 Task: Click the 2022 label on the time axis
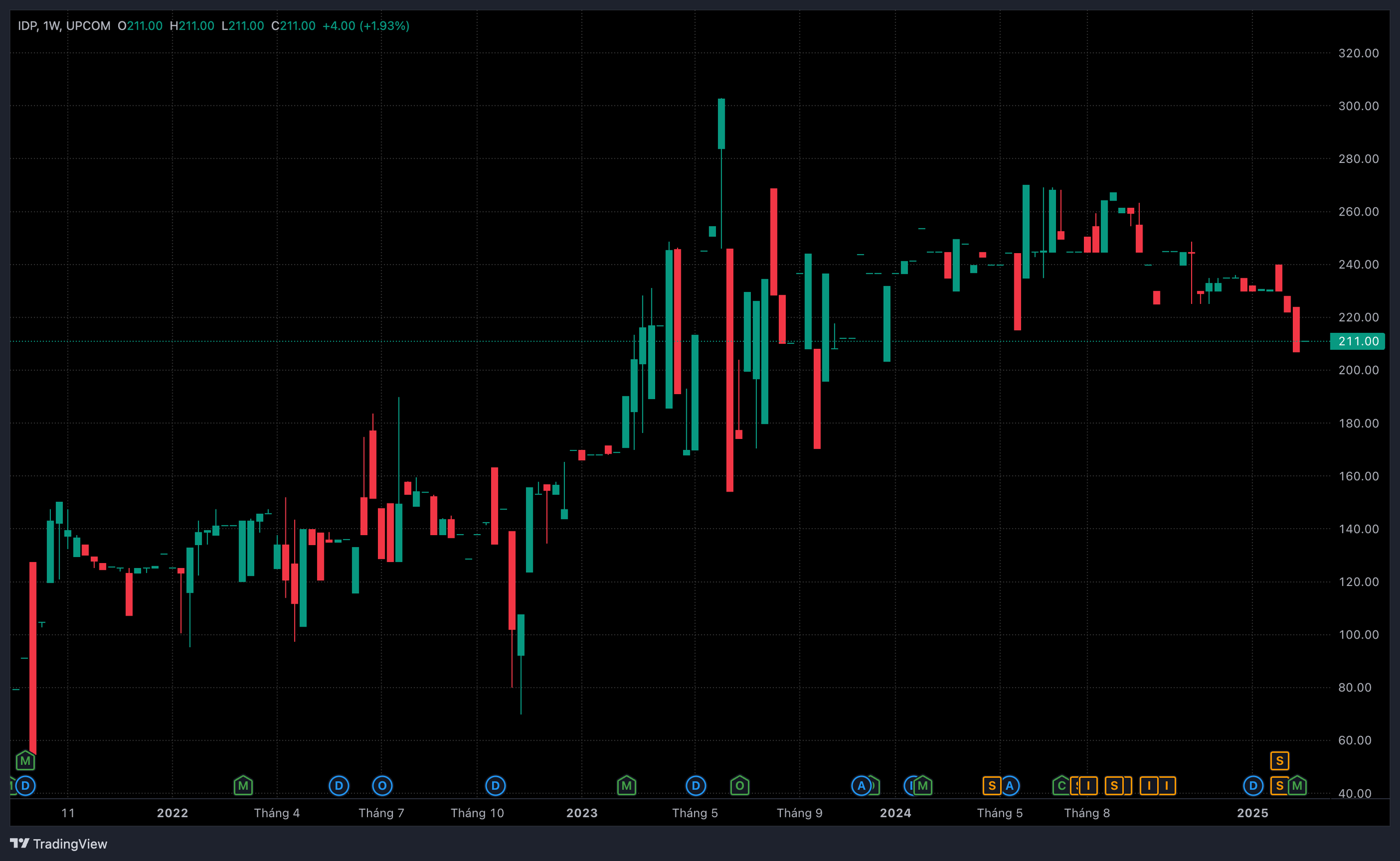(x=173, y=812)
